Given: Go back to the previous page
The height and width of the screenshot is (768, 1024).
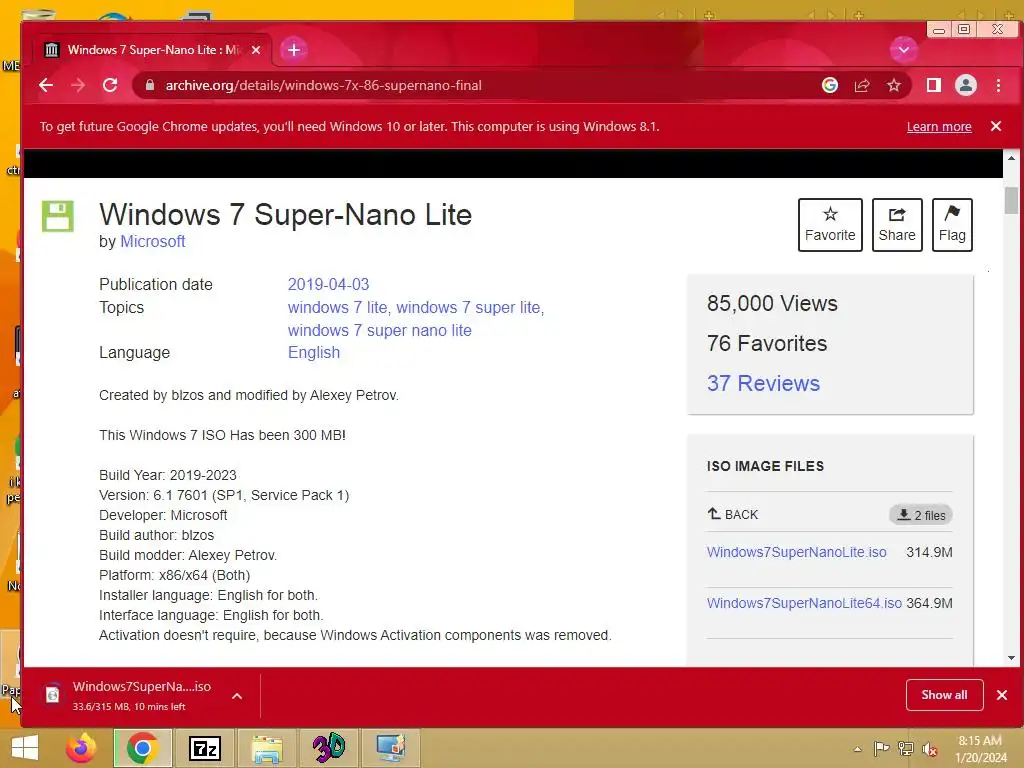Looking at the screenshot, I should point(46,85).
